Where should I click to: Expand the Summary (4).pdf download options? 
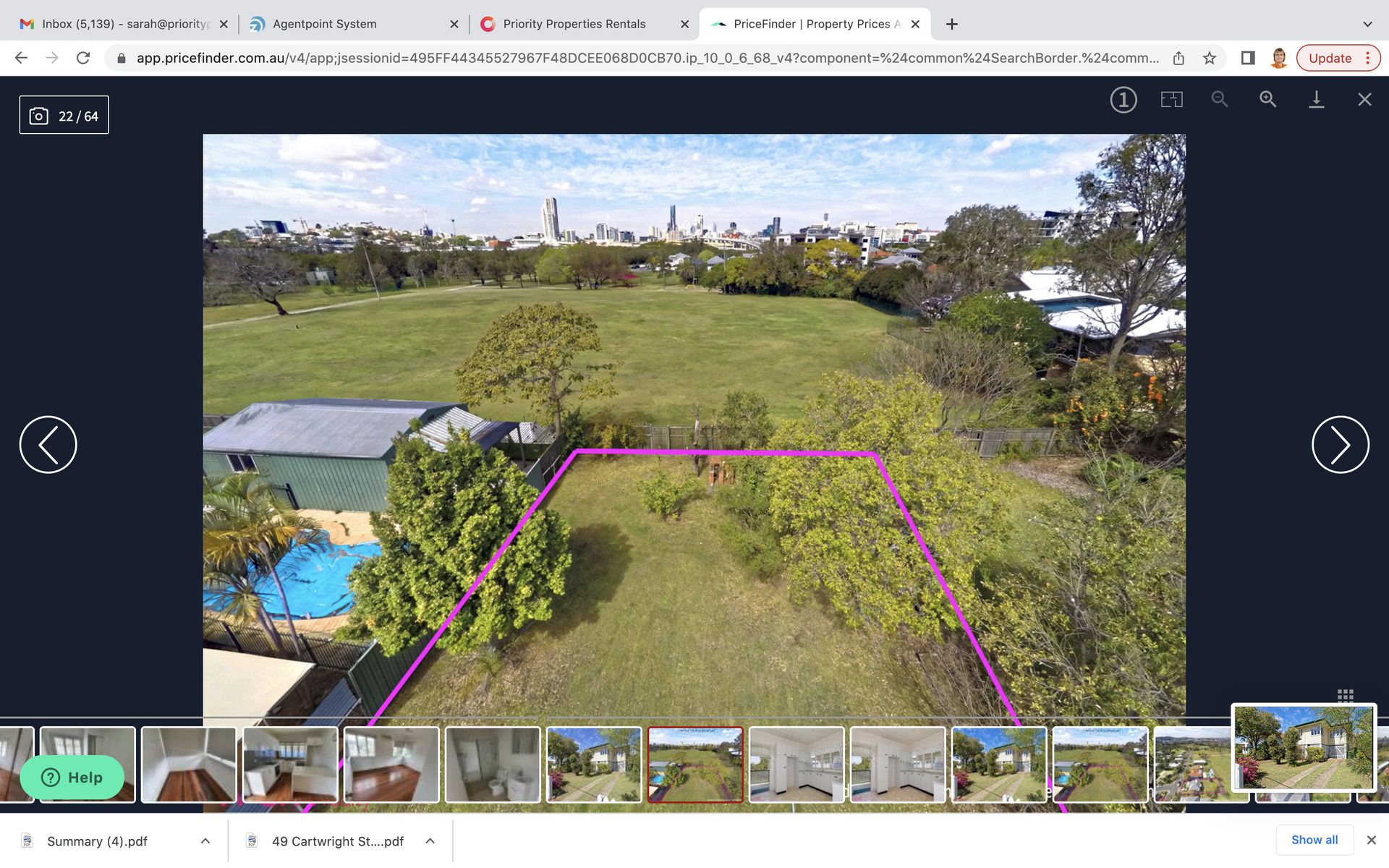pos(205,841)
